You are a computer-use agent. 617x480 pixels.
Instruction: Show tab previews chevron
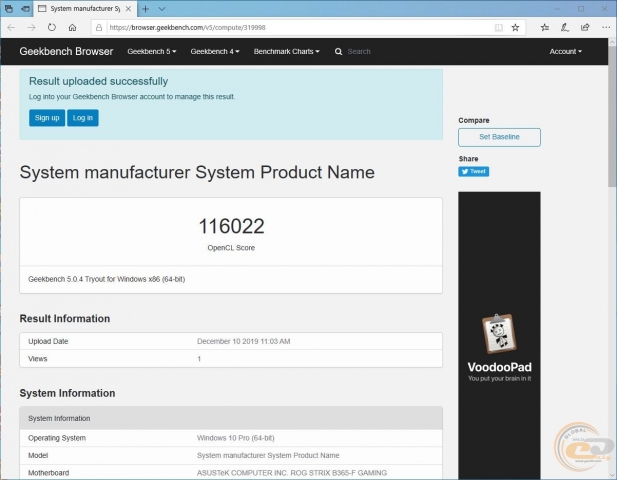point(162,9)
